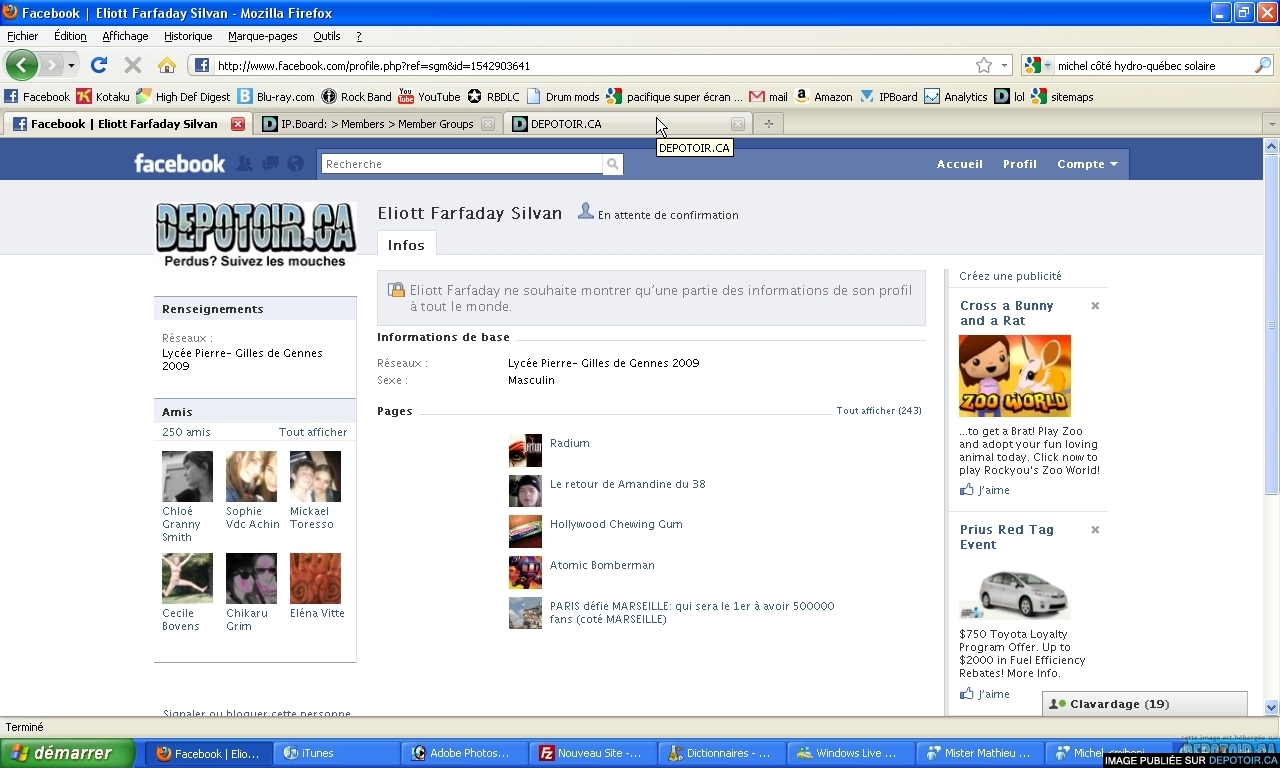Image resolution: width=1280 pixels, height=768 pixels.
Task: Open the Atomic Bomberman page link
Action: coord(602,565)
